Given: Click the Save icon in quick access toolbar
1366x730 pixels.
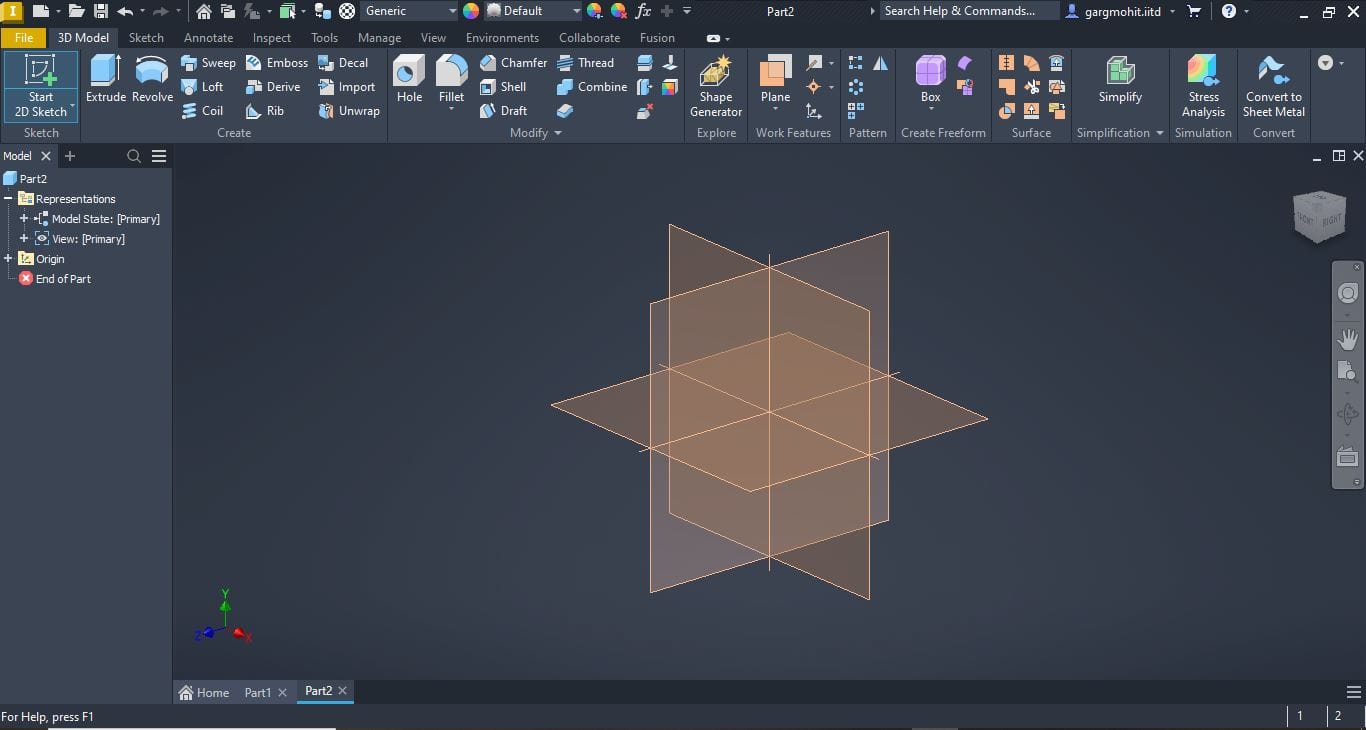Looking at the screenshot, I should point(100,11).
